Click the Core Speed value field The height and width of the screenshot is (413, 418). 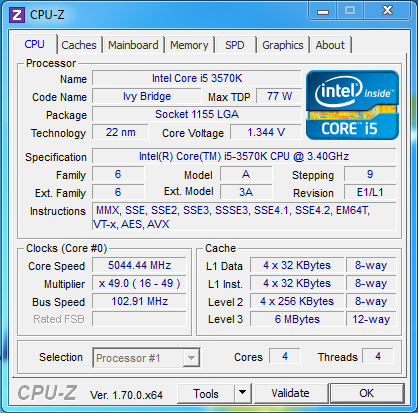(x=139, y=265)
